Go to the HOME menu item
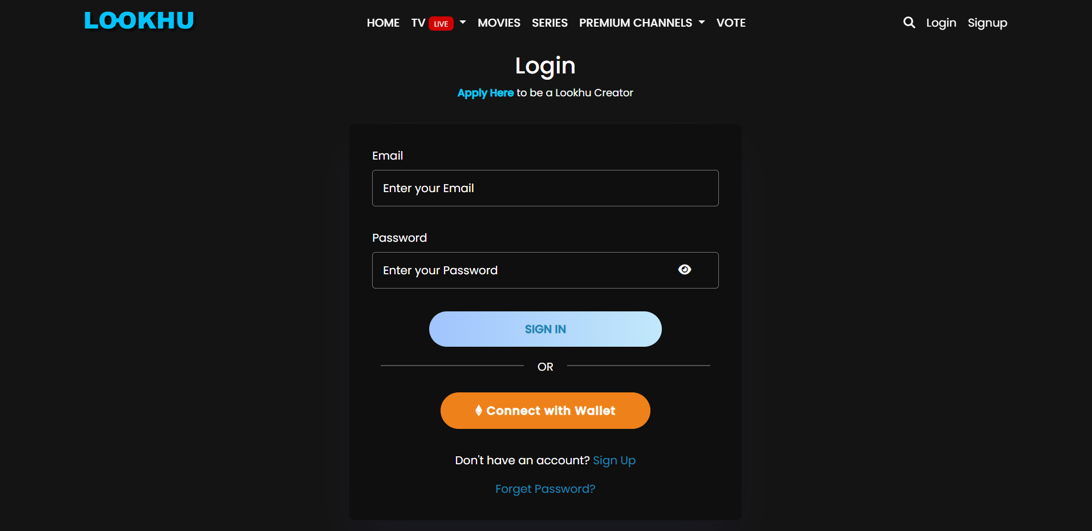 point(383,23)
